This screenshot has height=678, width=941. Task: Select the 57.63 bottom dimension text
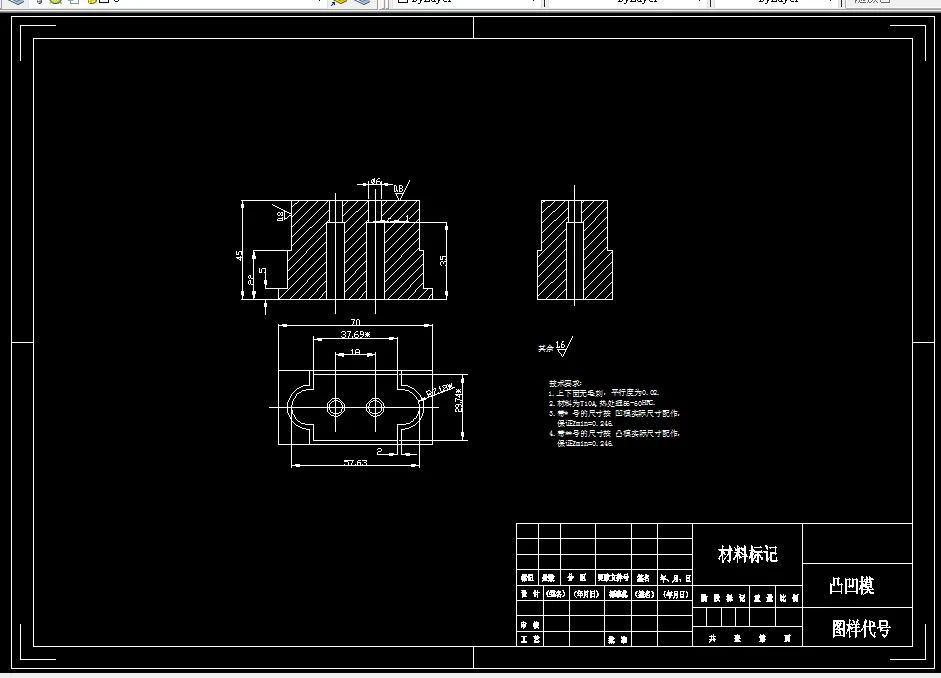[355, 463]
